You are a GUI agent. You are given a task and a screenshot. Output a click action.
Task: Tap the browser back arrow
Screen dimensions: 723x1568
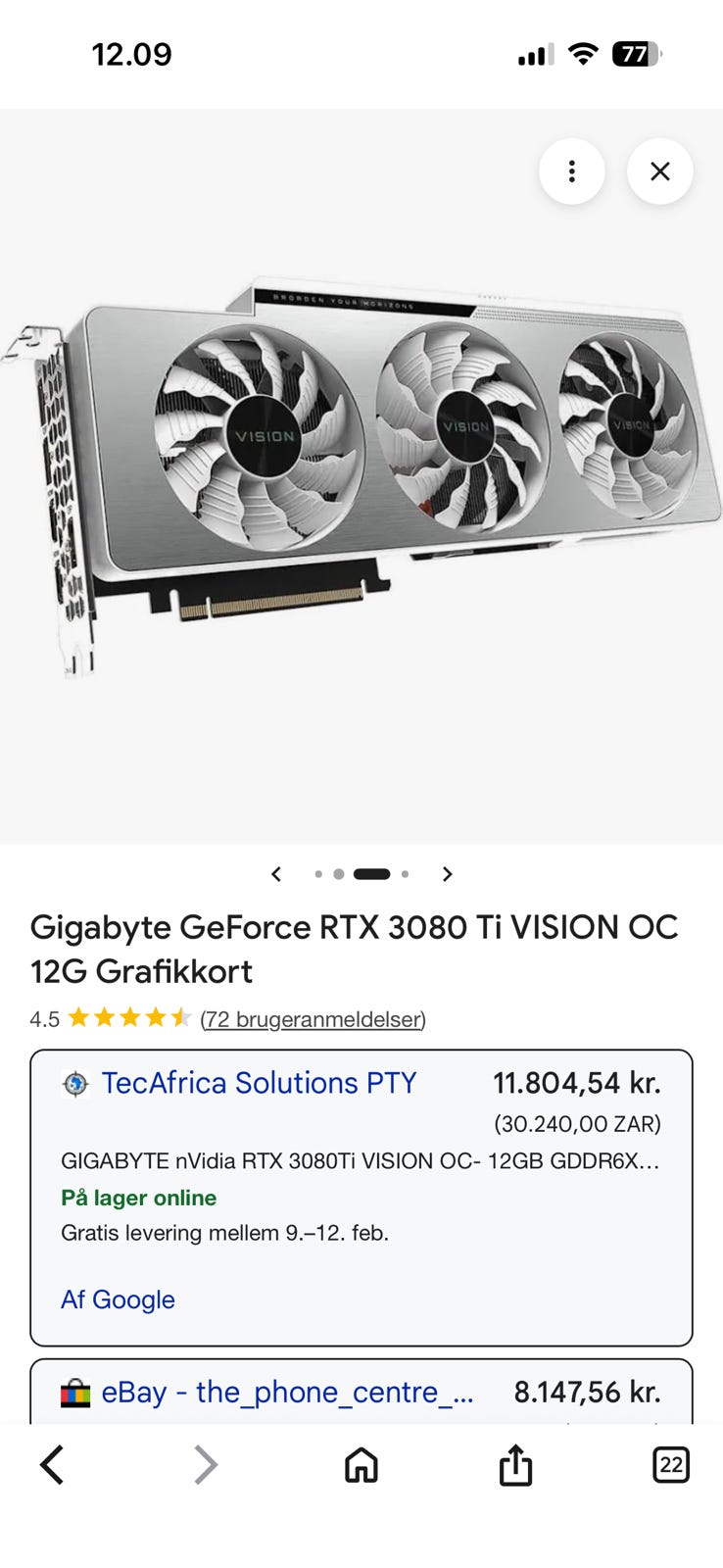point(52,1465)
